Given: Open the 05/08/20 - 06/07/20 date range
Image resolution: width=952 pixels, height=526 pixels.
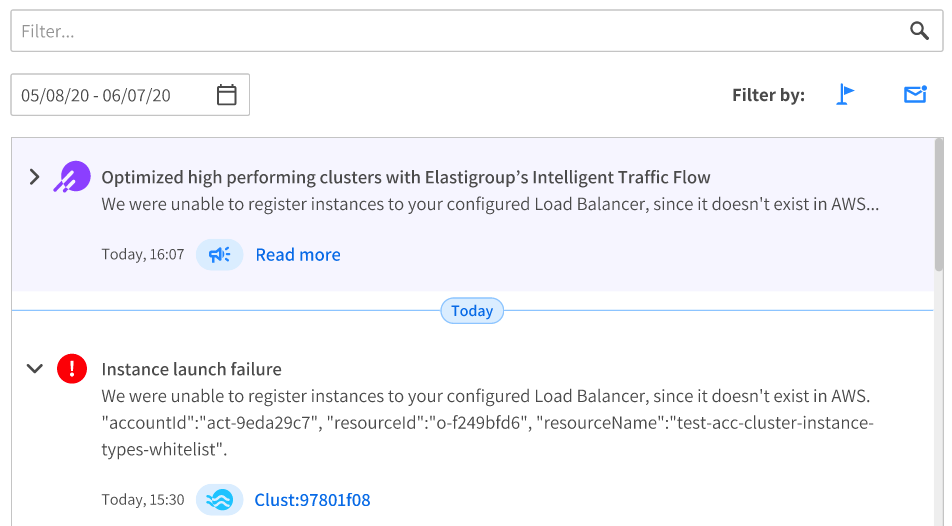Looking at the screenshot, I should point(96,95).
